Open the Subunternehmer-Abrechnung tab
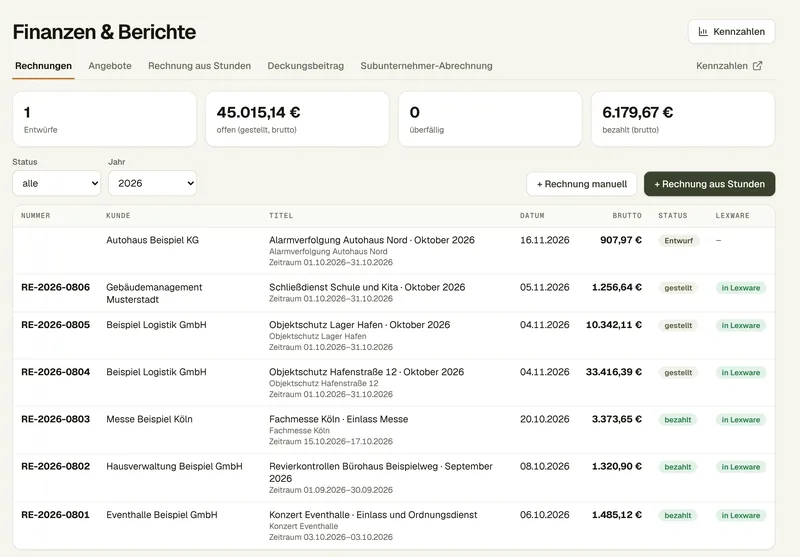800x557 pixels. coord(427,66)
